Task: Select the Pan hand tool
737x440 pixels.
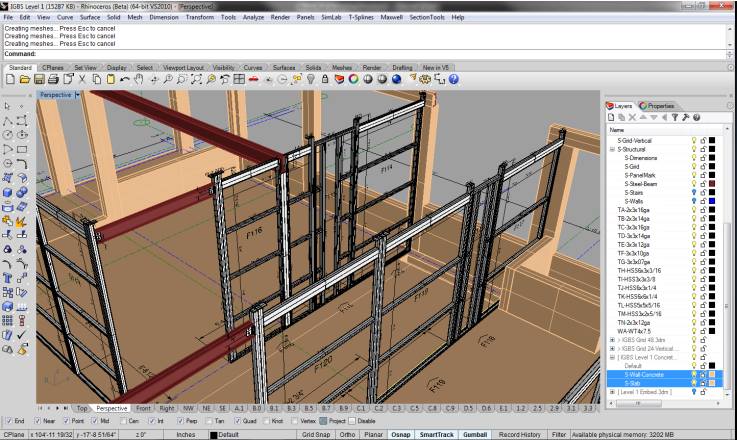Action: tap(139, 79)
